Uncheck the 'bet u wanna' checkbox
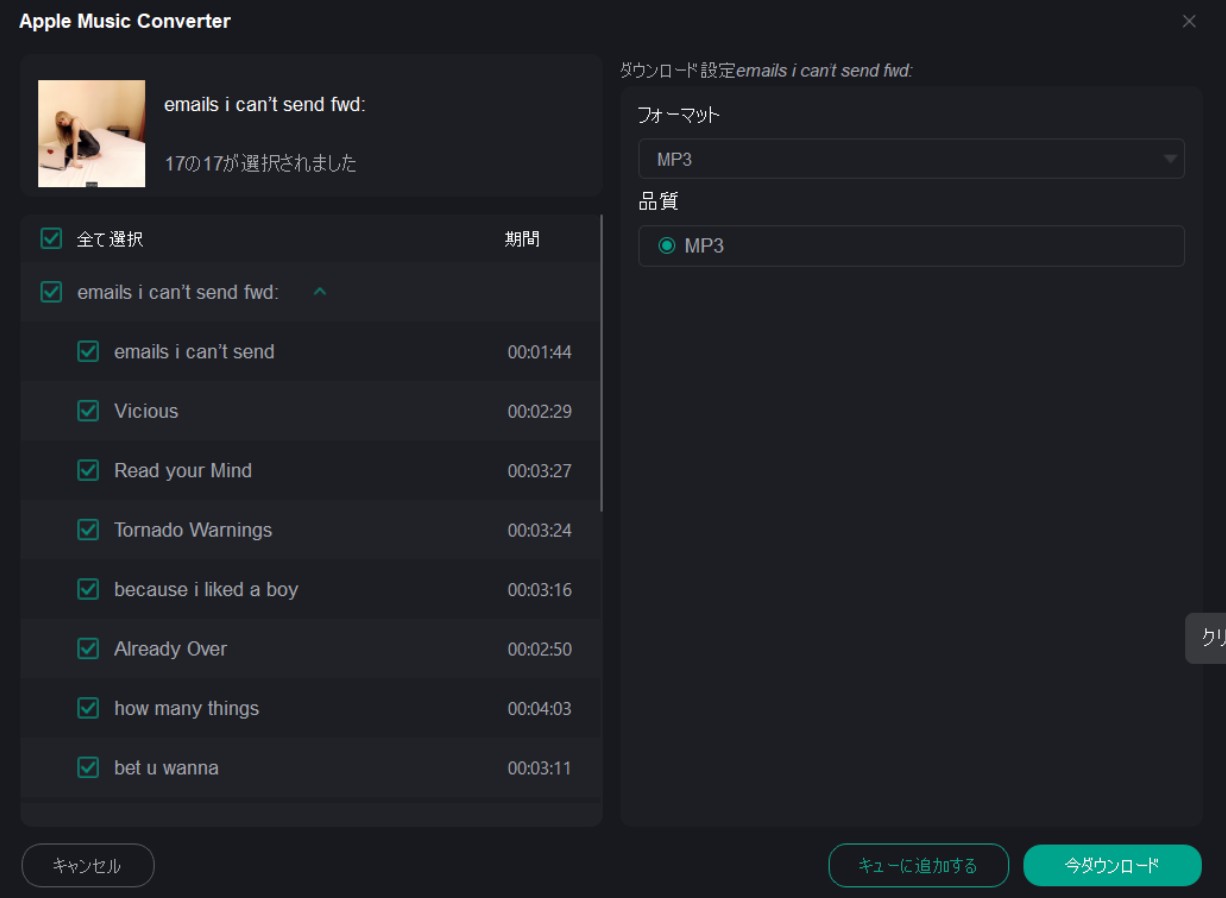 click(x=88, y=768)
